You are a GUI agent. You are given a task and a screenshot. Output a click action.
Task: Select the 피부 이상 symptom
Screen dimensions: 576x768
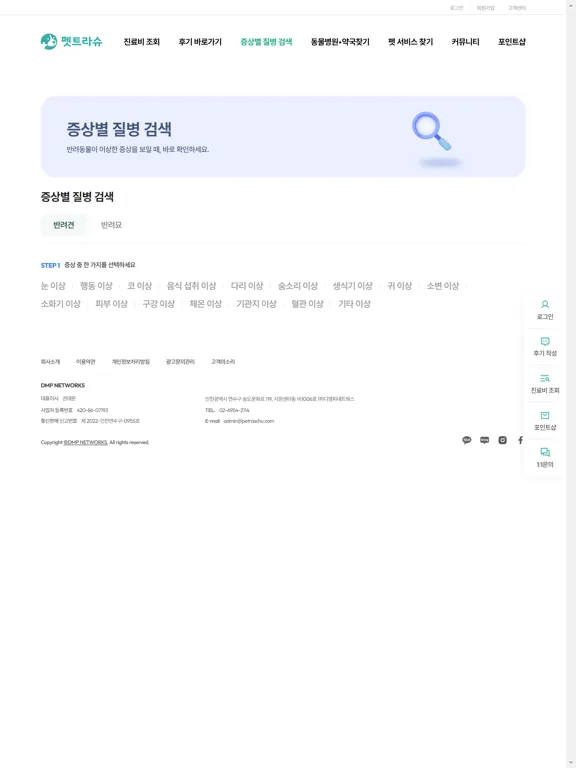(111, 304)
